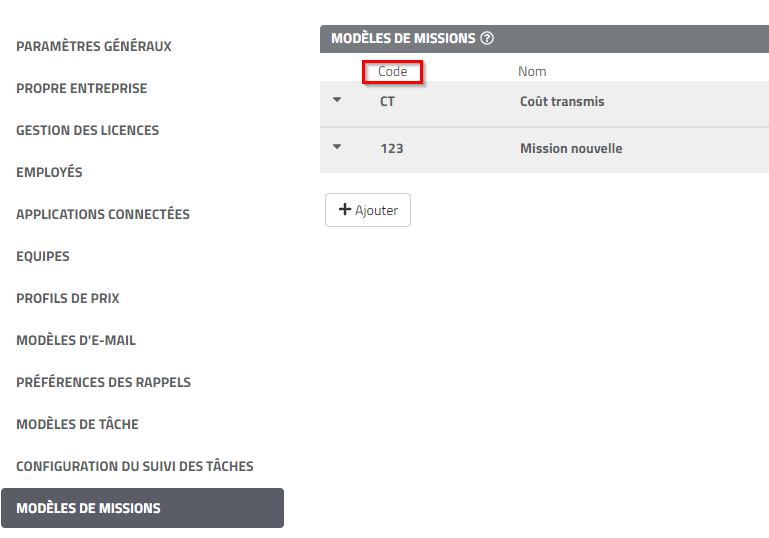Go to Propre entreprise section

(81, 88)
